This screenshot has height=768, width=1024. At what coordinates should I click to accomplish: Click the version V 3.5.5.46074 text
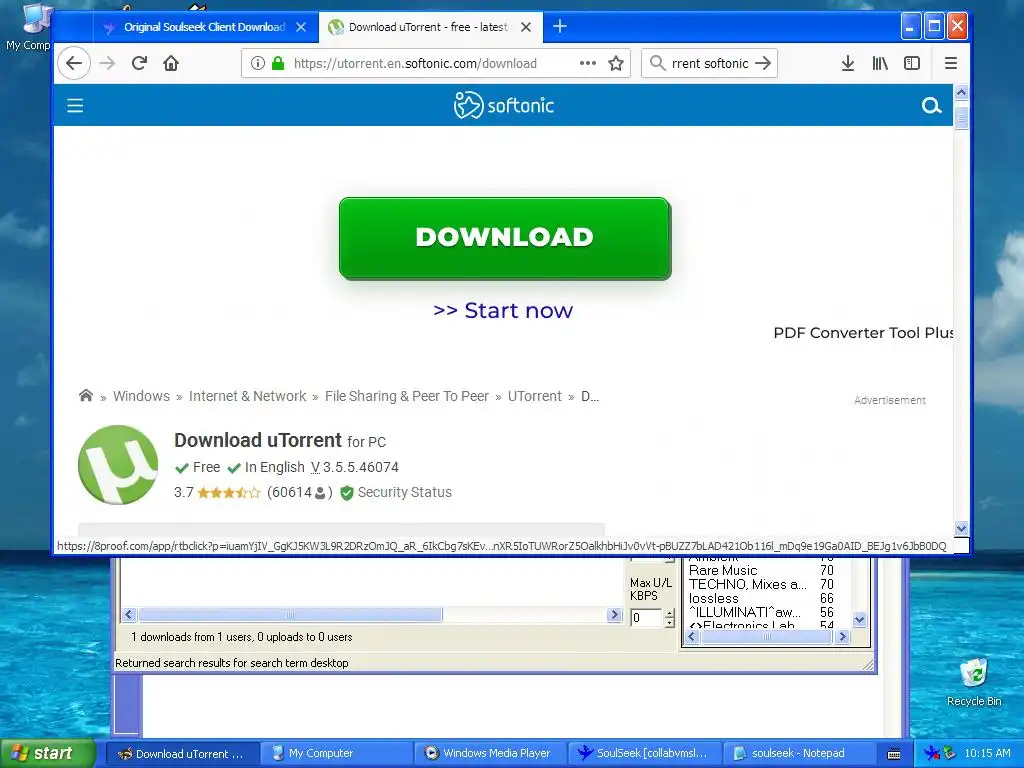355,468
